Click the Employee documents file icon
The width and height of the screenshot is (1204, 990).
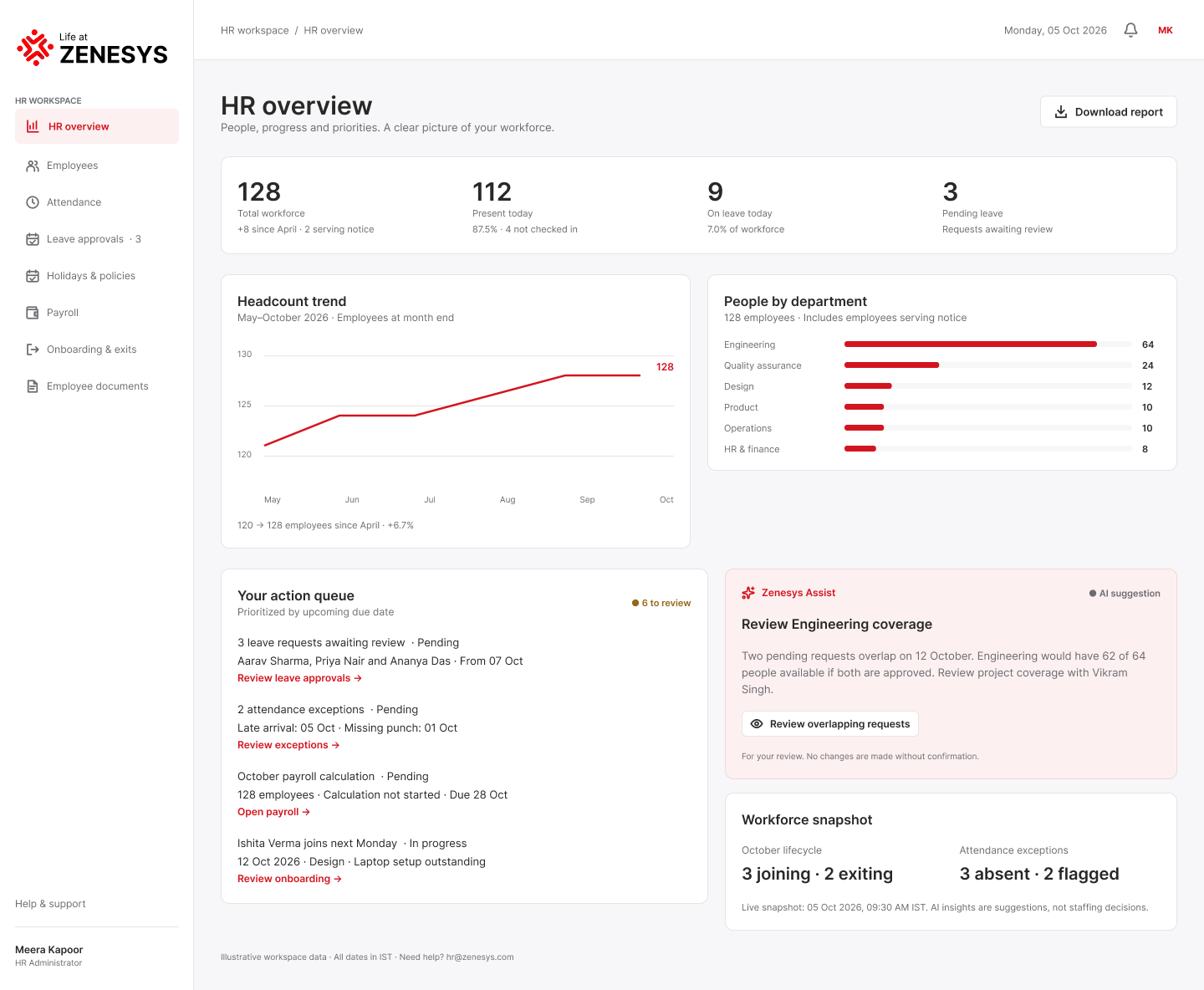(x=33, y=386)
